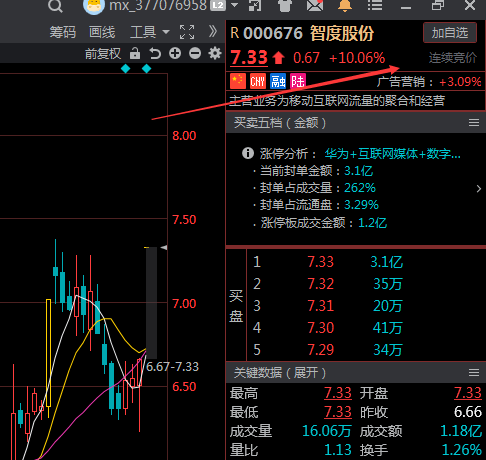The height and width of the screenshot is (460, 486).
Task: Open 买卖五档 panel menu icon
Action: click(474, 123)
